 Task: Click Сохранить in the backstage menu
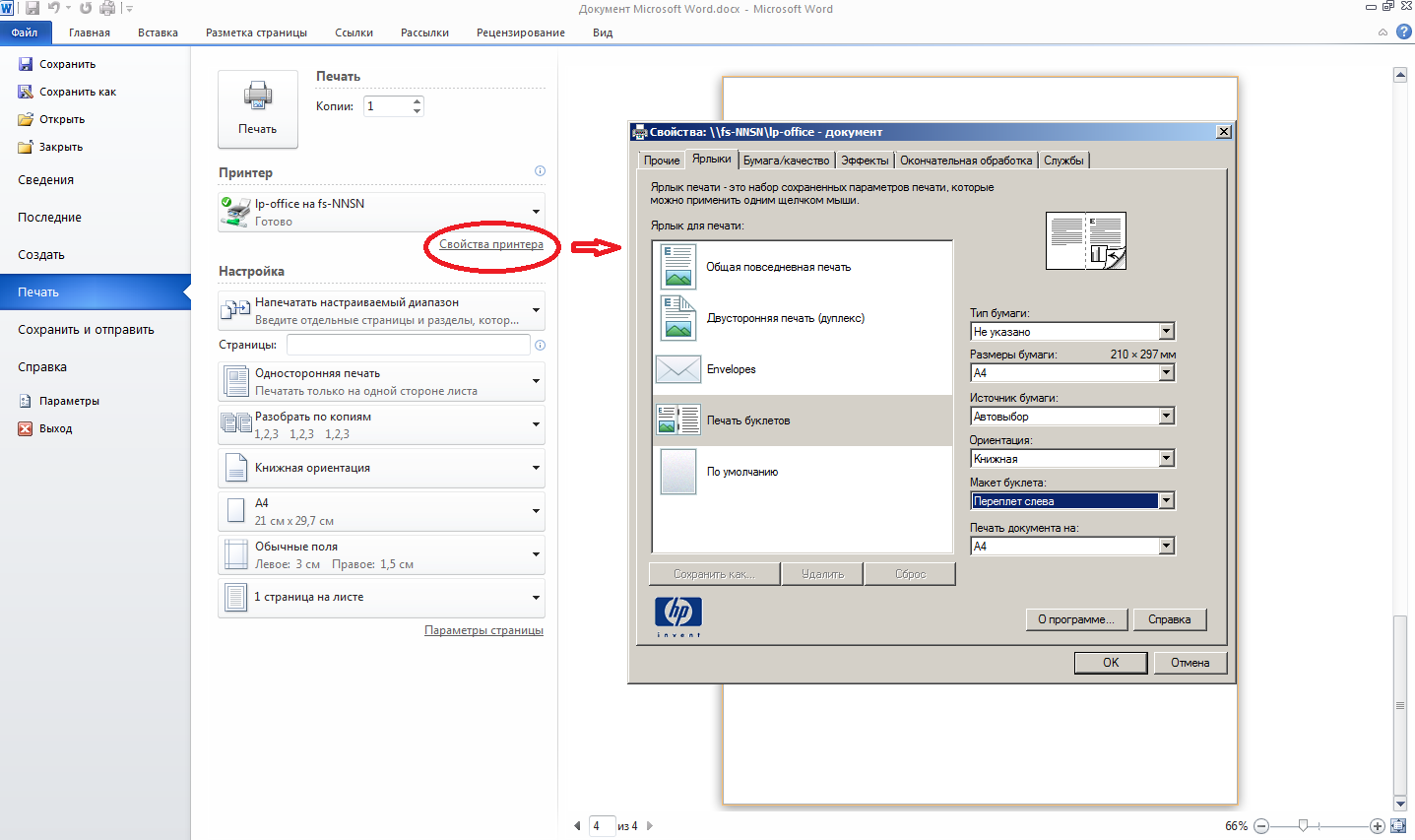click(67, 64)
